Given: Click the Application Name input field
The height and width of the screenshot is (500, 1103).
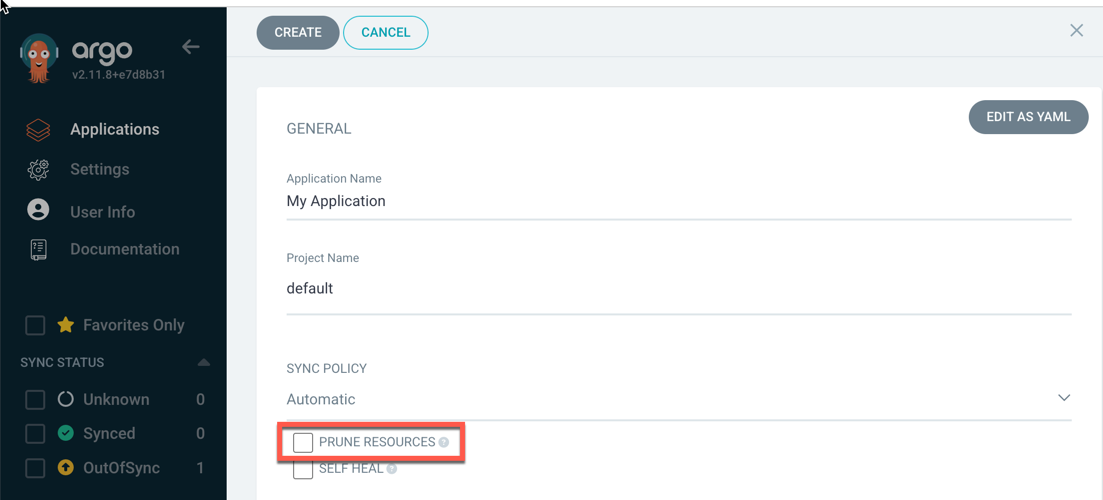Looking at the screenshot, I should coord(678,201).
